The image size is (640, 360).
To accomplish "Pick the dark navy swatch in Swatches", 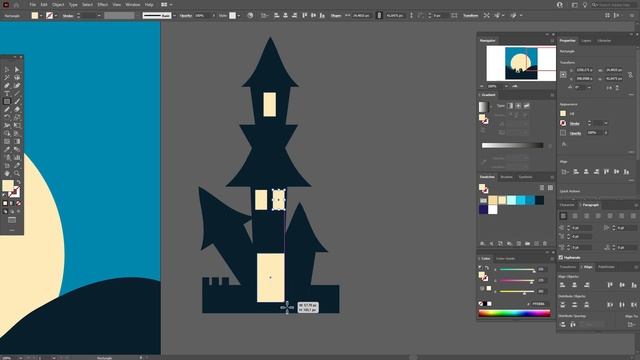I will [539, 200].
